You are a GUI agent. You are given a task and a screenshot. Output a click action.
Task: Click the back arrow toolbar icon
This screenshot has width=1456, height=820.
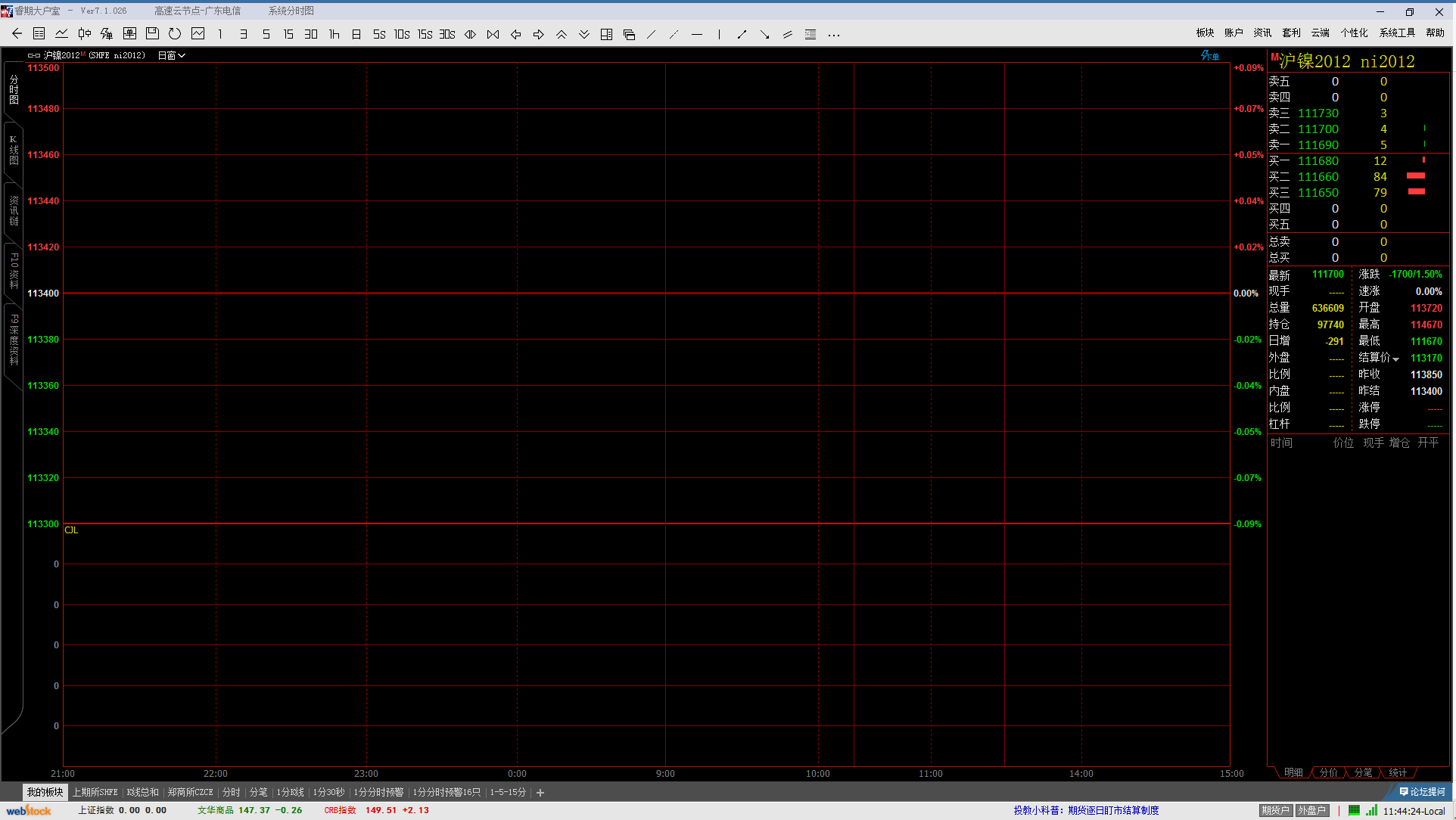tap(17, 34)
